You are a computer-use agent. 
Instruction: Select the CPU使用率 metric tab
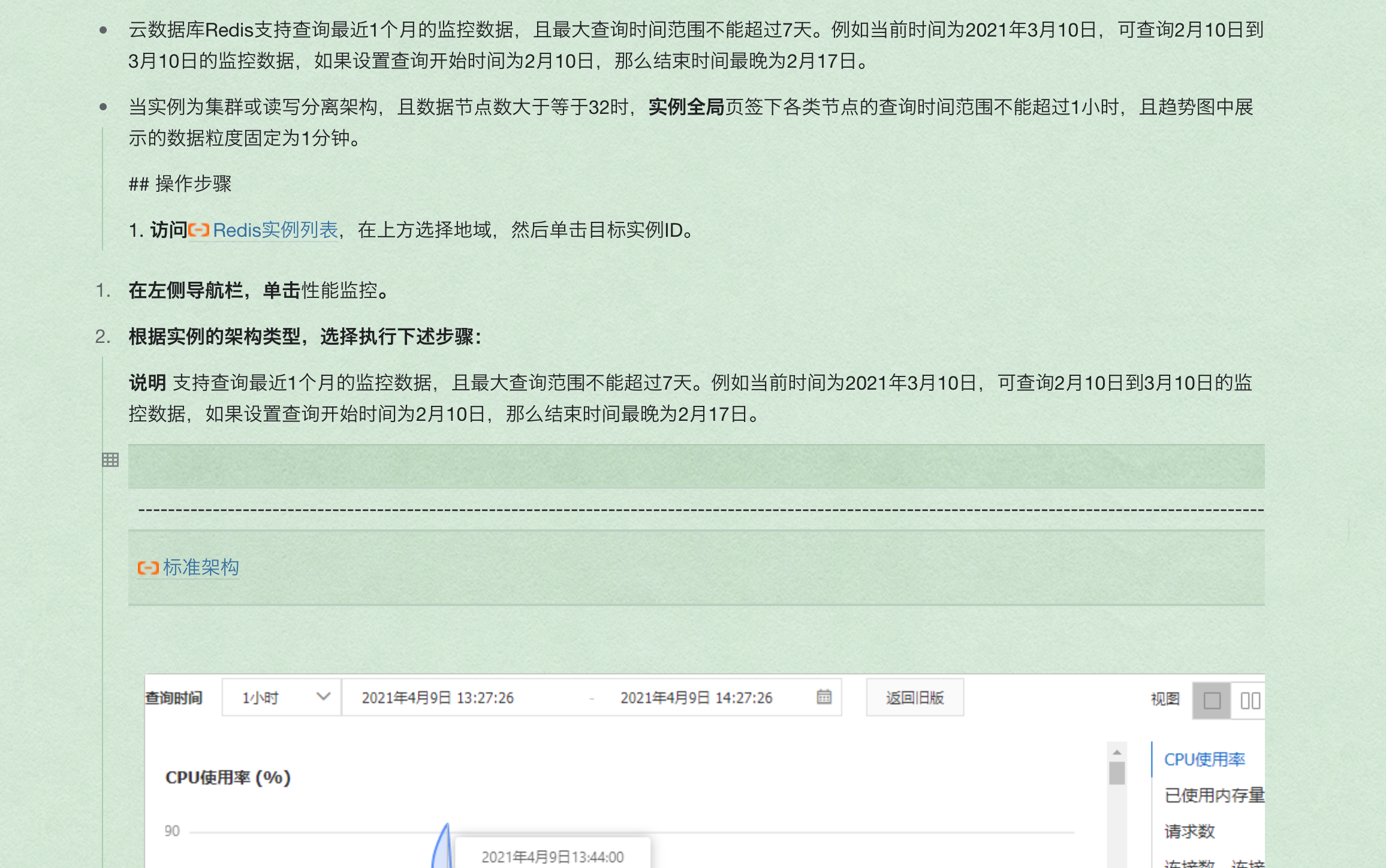[x=1204, y=759]
